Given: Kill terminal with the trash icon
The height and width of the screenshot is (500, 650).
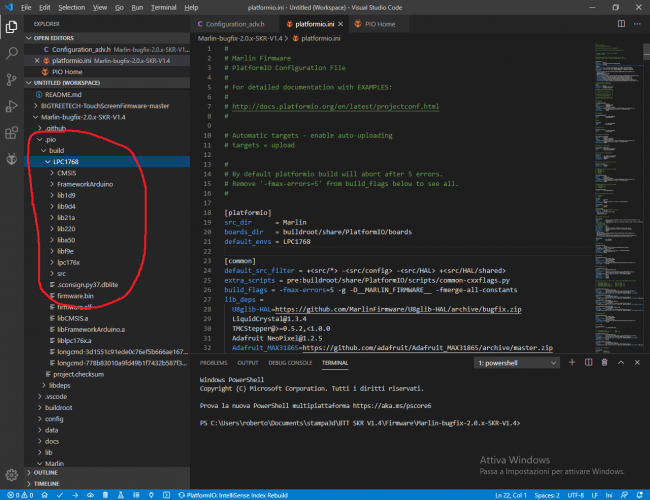Looking at the screenshot, I should (x=605, y=363).
